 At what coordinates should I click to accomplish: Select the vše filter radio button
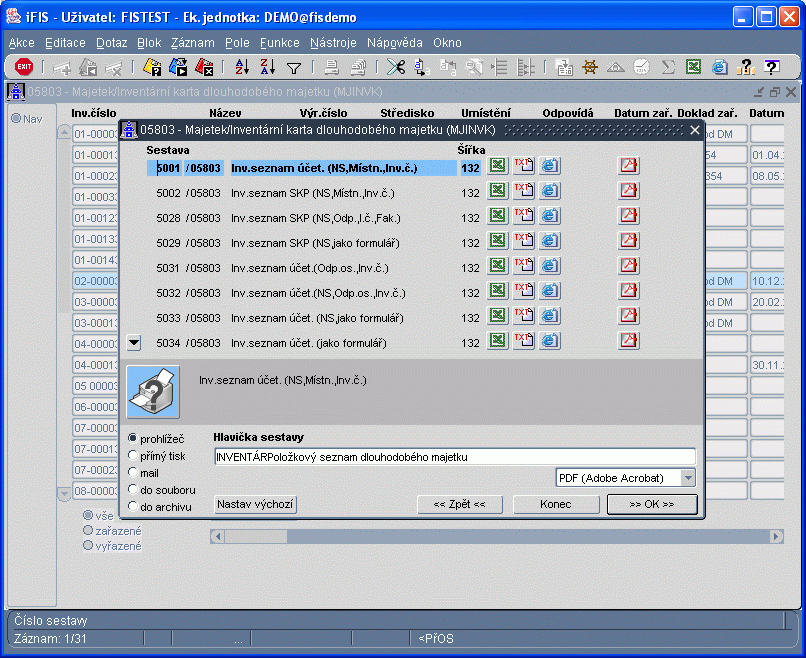point(88,515)
